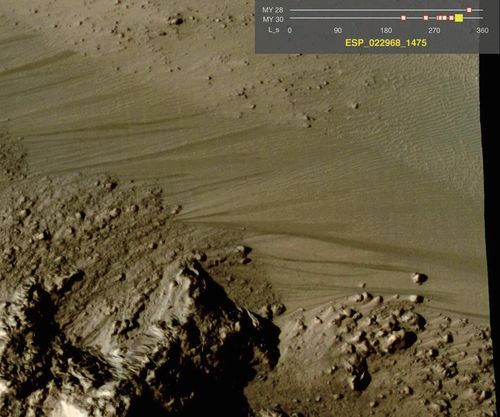Click the ESP_022968_1475 image ID text

tap(386, 43)
